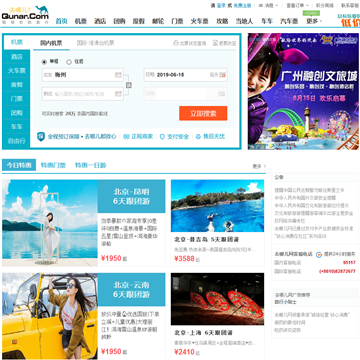Go to 首页 in the main navigation
The height and width of the screenshot is (360, 360).
[61, 21]
